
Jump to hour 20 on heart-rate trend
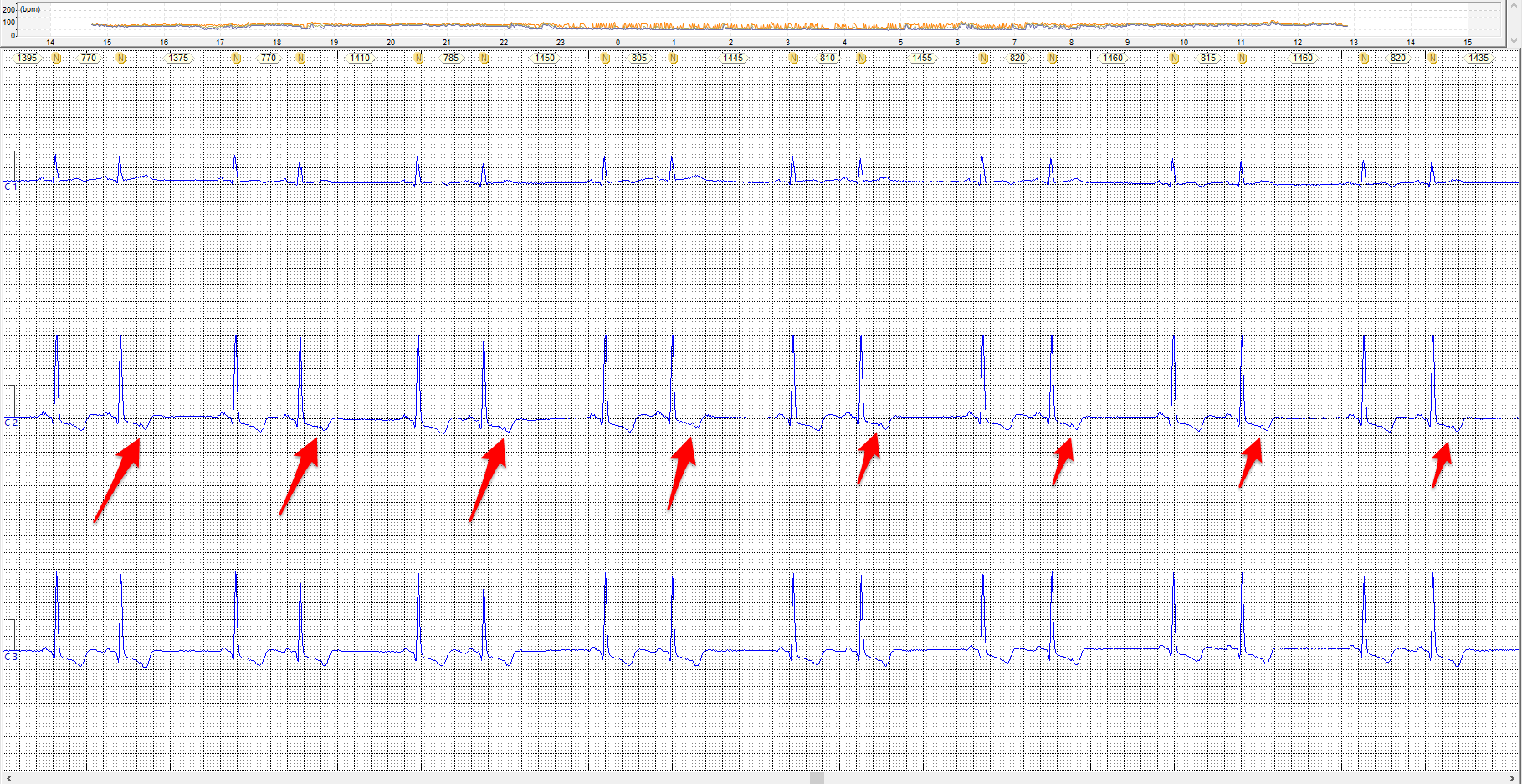point(391,42)
